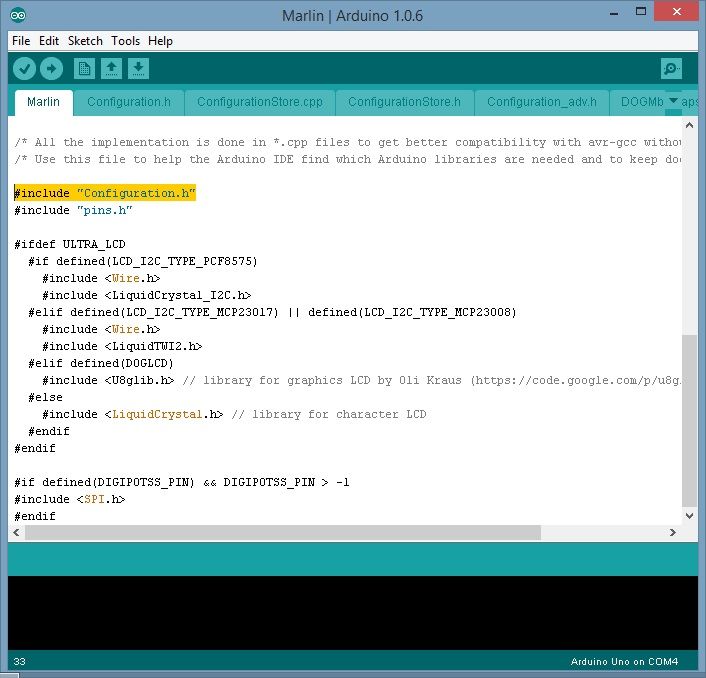Image resolution: width=706 pixels, height=678 pixels.
Task: Click "Arduino Uno on COM4" status text
Action: (625, 662)
